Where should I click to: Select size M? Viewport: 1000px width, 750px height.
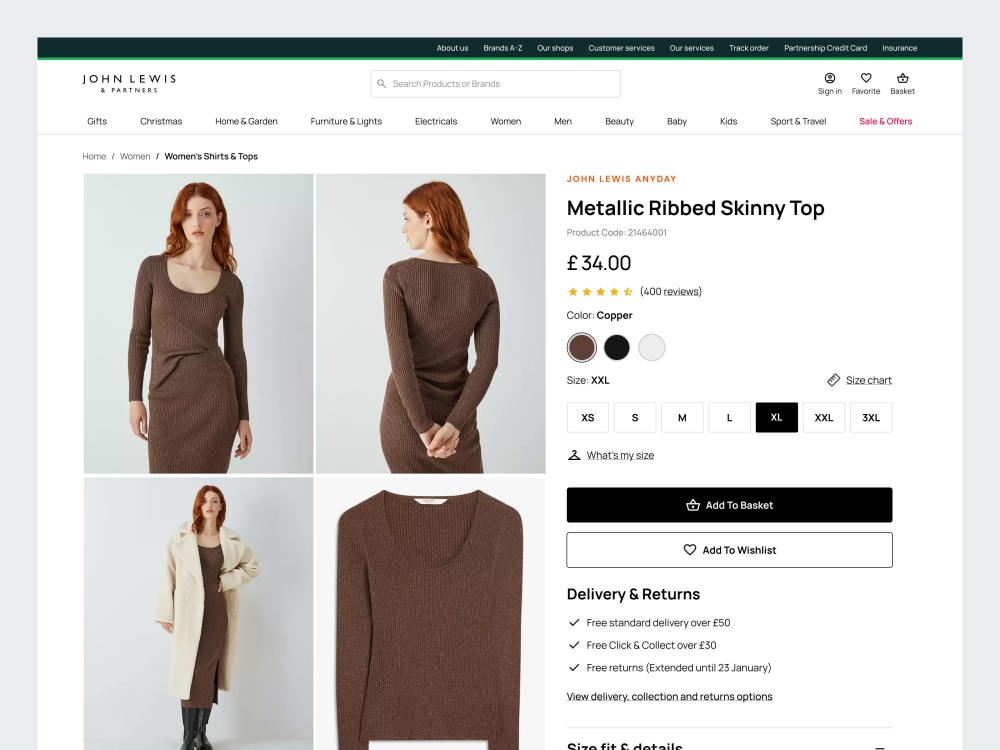(x=682, y=418)
